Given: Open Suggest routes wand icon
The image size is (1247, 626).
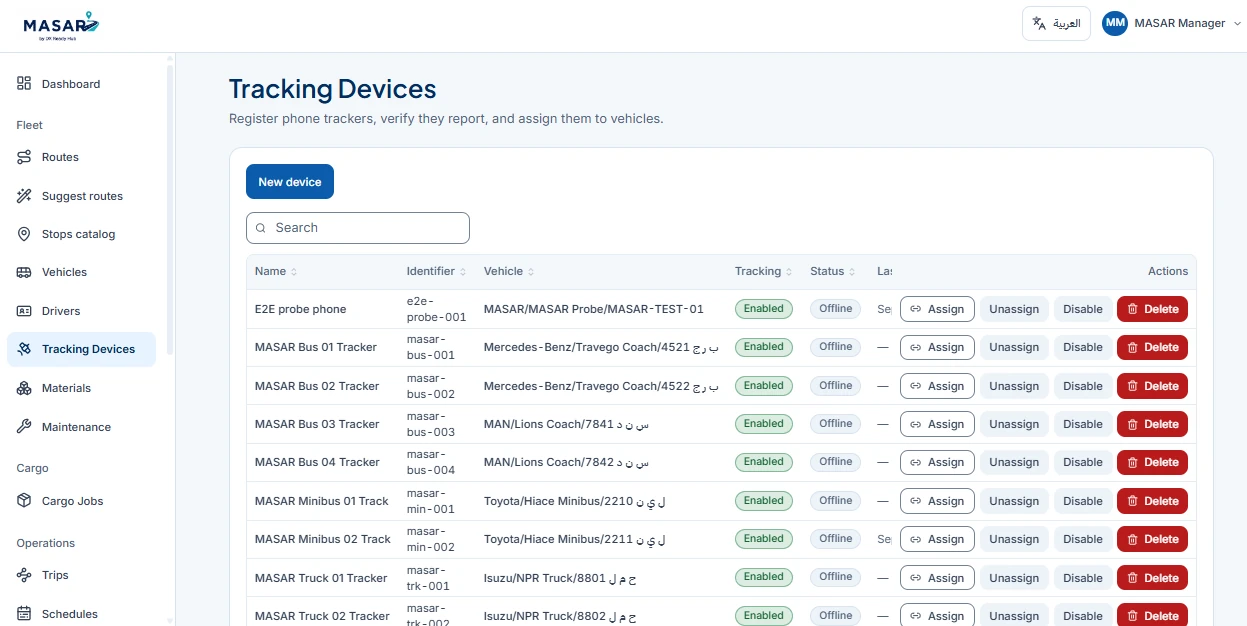Looking at the screenshot, I should click(24, 196).
